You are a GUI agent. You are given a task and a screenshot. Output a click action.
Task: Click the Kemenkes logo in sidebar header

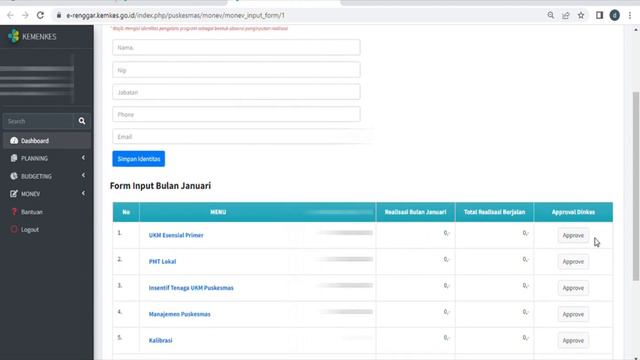[x=13, y=36]
